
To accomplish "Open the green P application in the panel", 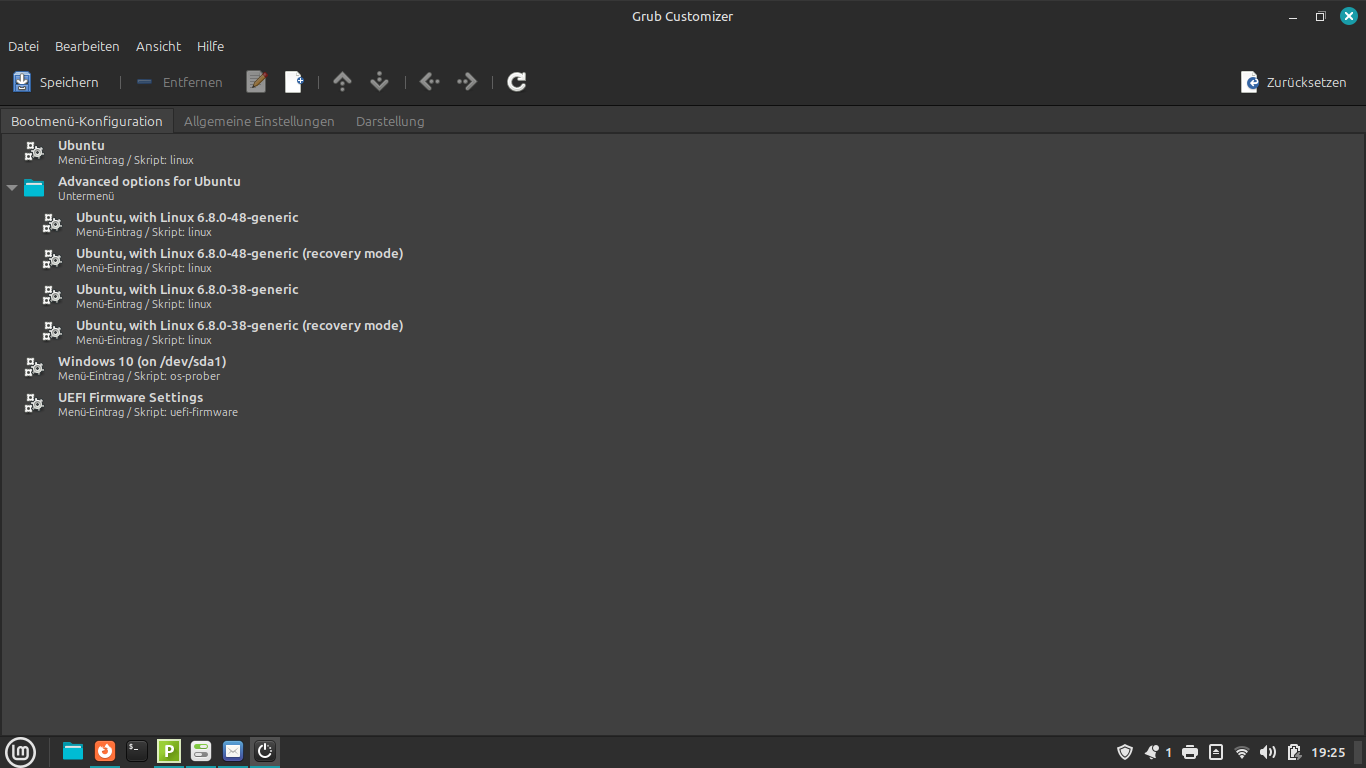I will tap(169, 751).
